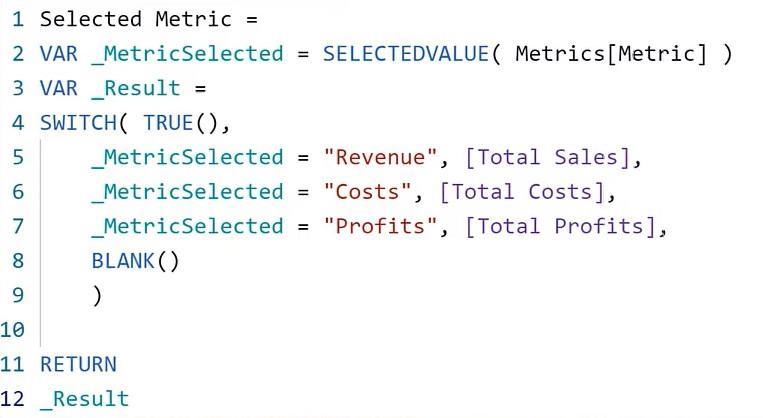Click the "Revenue" string literal
The image size is (763, 418).
[x=380, y=157]
